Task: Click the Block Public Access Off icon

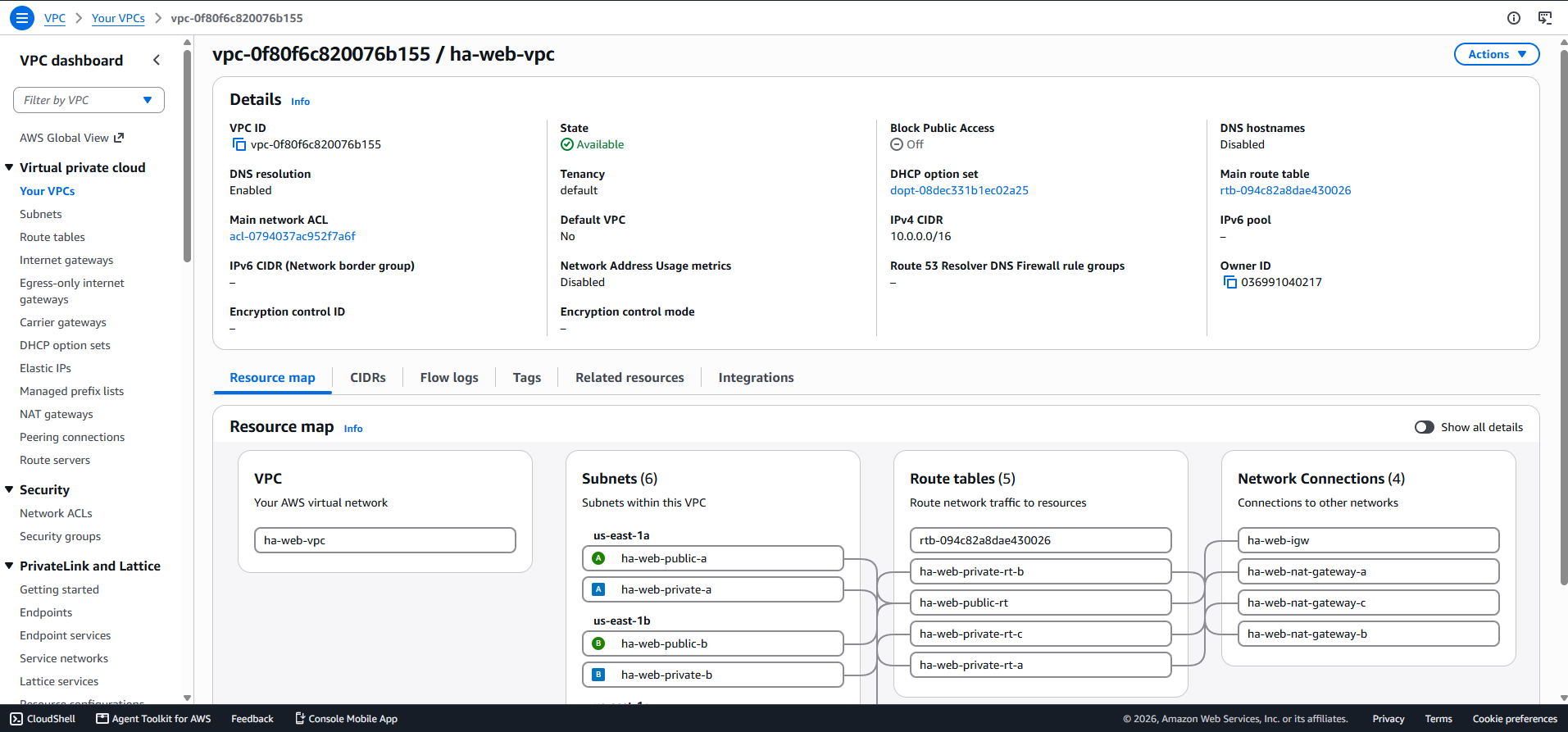Action: [x=897, y=144]
